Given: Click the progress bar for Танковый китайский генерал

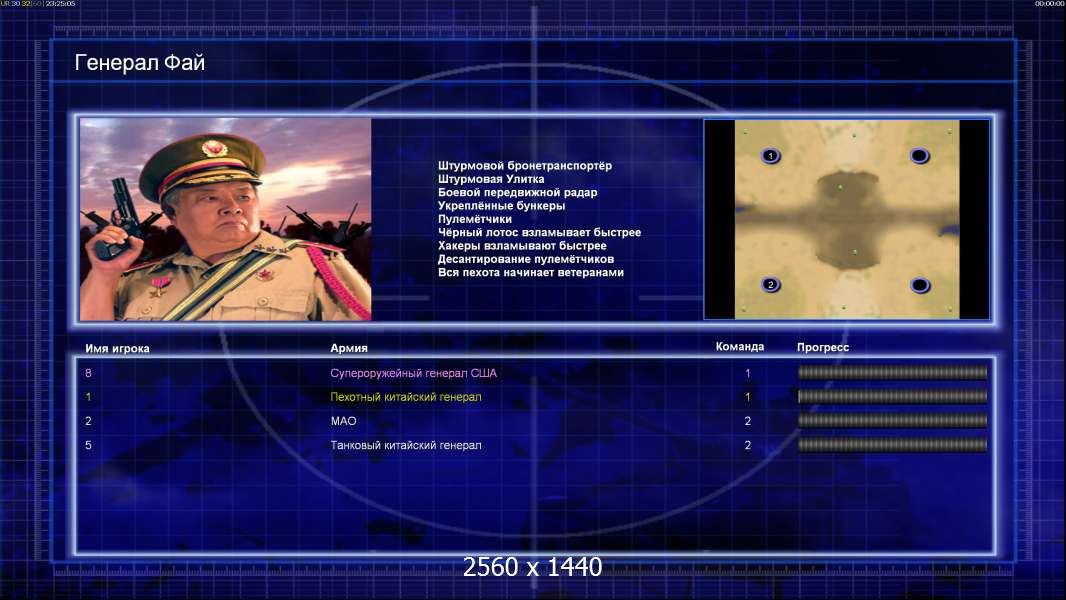Looking at the screenshot, I should pyautogui.click(x=892, y=446).
